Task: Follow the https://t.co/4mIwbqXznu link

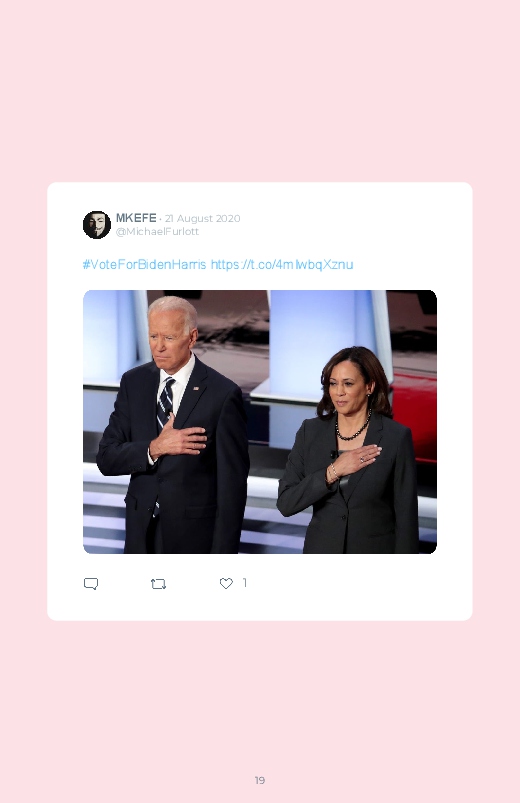Action: 282,264
